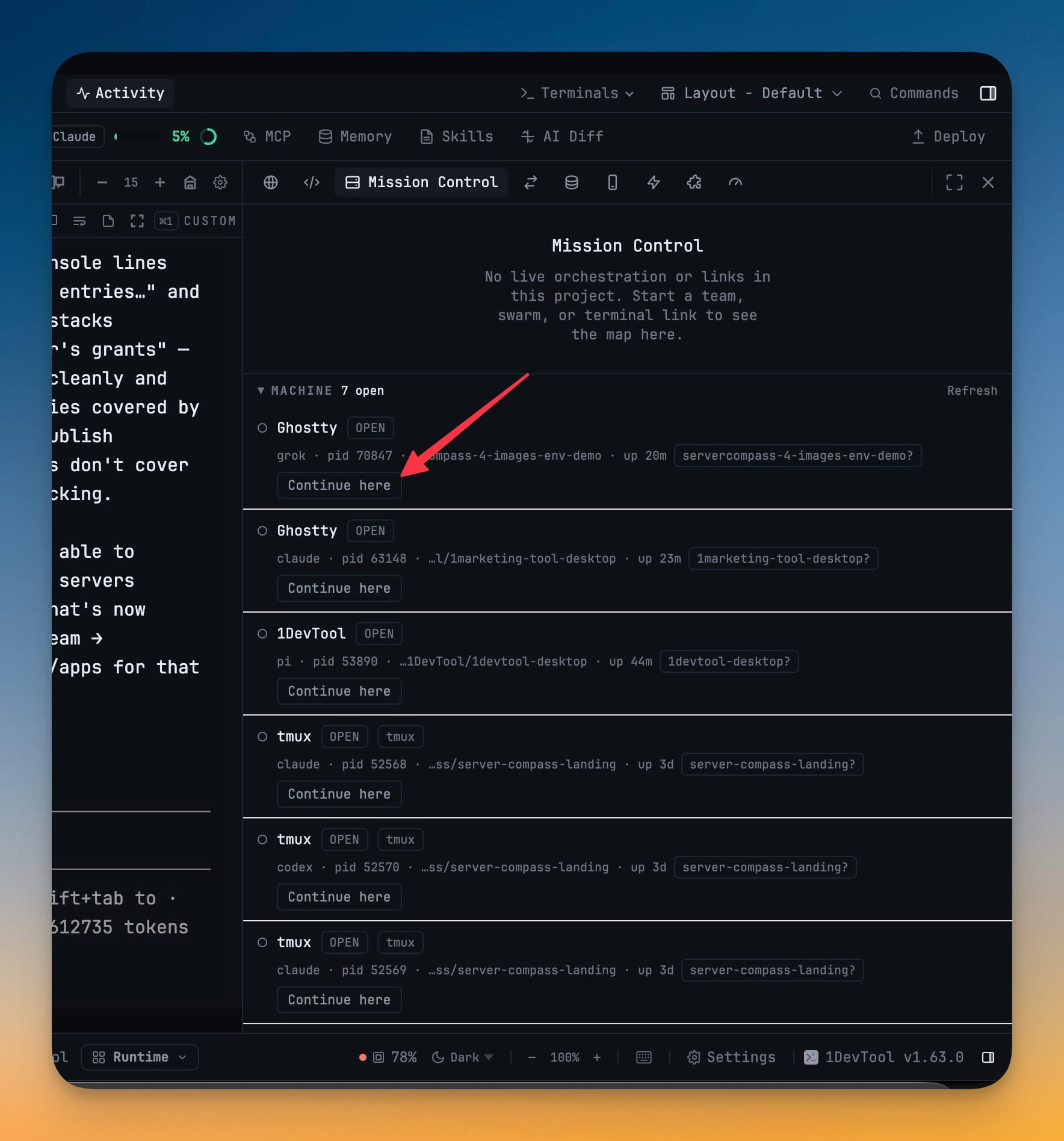Open the swap arrows panel icon

pyautogui.click(x=531, y=182)
